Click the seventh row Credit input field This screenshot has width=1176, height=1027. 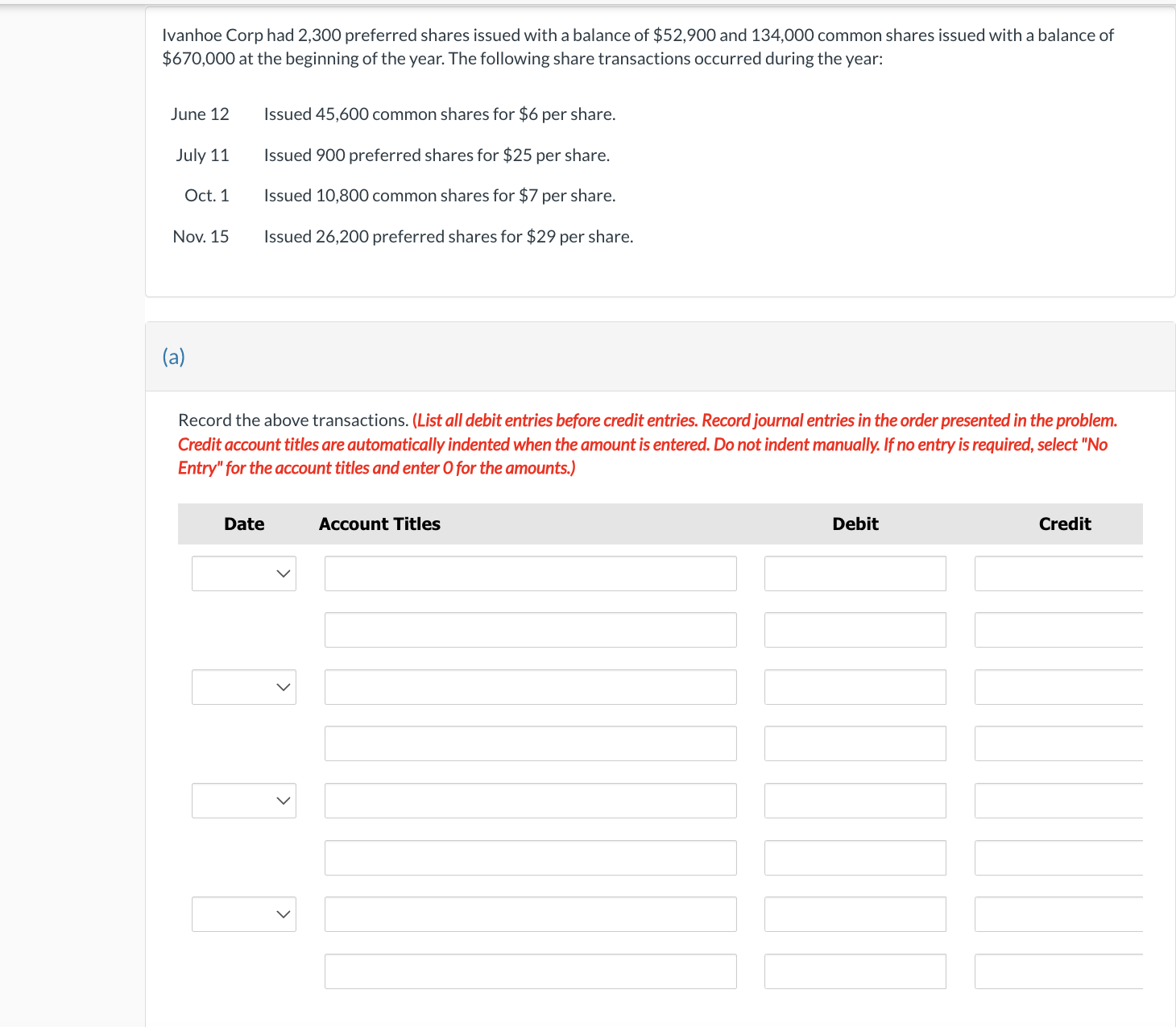pos(1059,914)
